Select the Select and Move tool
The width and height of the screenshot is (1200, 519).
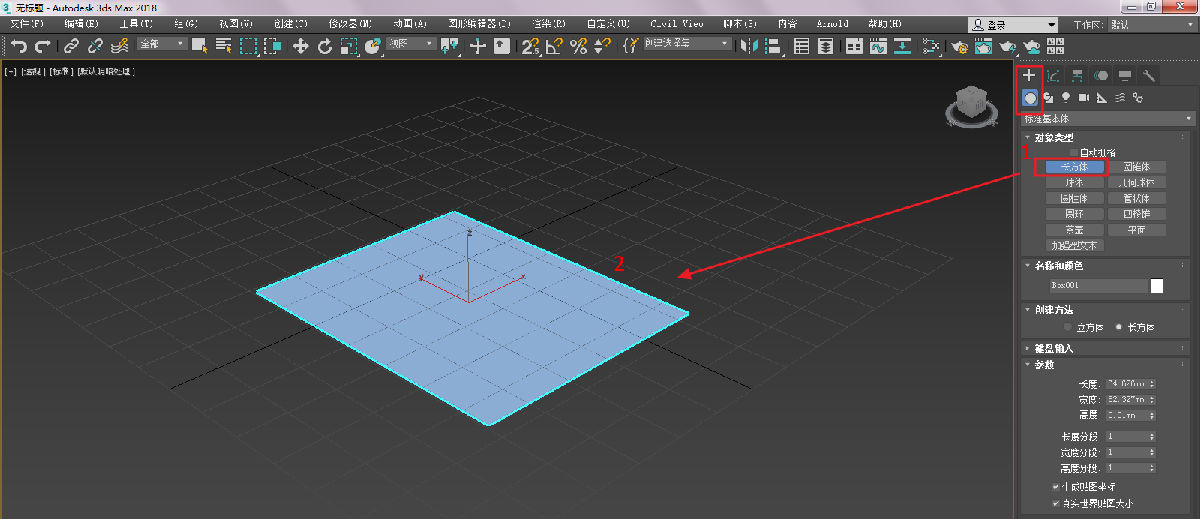[x=300, y=45]
